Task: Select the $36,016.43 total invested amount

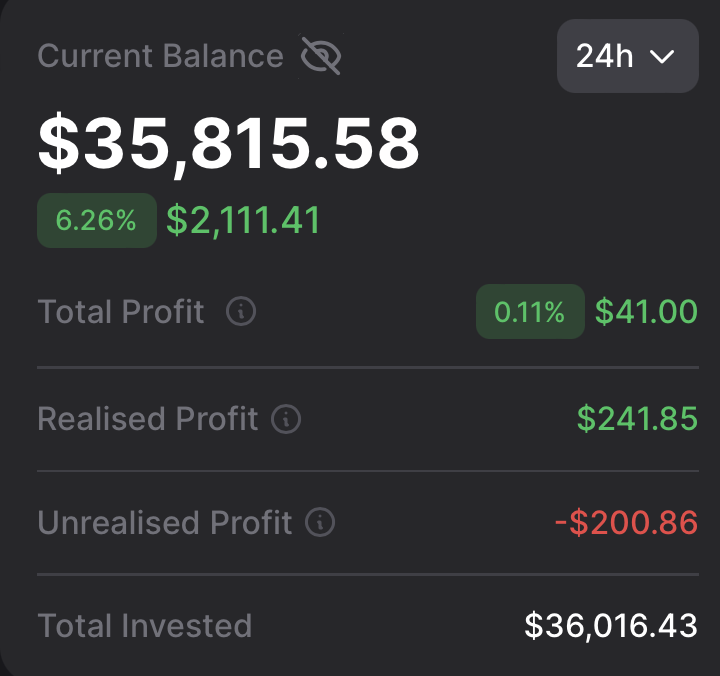Action: (611, 626)
